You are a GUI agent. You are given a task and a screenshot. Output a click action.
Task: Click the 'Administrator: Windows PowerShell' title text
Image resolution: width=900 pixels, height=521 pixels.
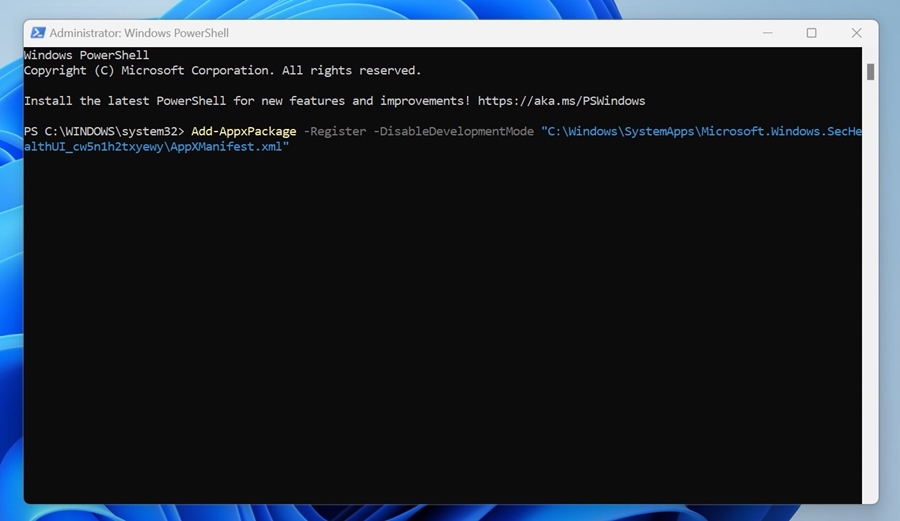139,33
